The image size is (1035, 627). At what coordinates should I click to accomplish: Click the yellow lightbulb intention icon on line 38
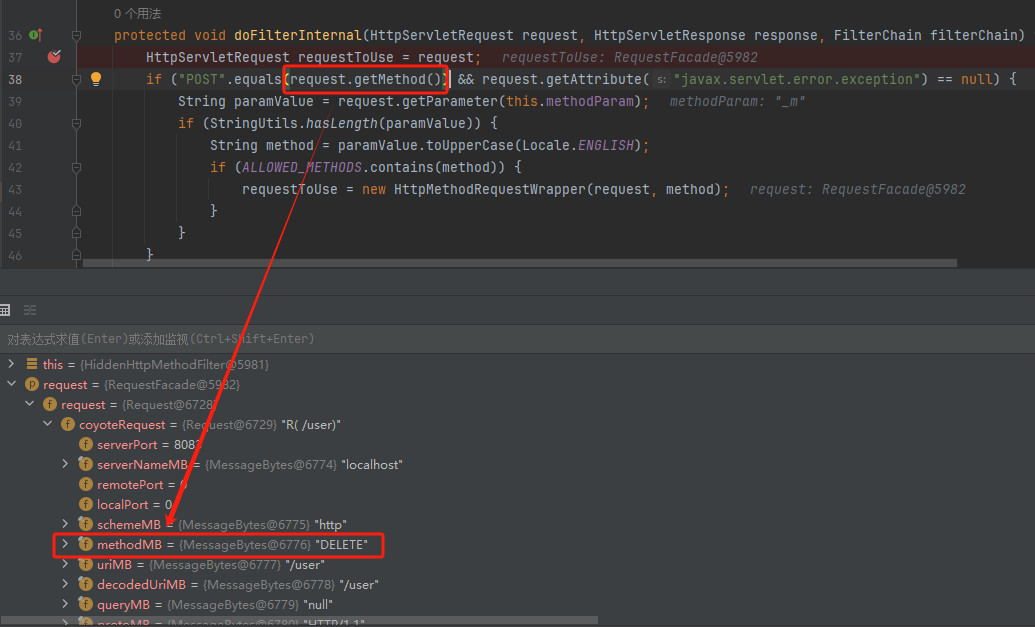(x=96, y=79)
